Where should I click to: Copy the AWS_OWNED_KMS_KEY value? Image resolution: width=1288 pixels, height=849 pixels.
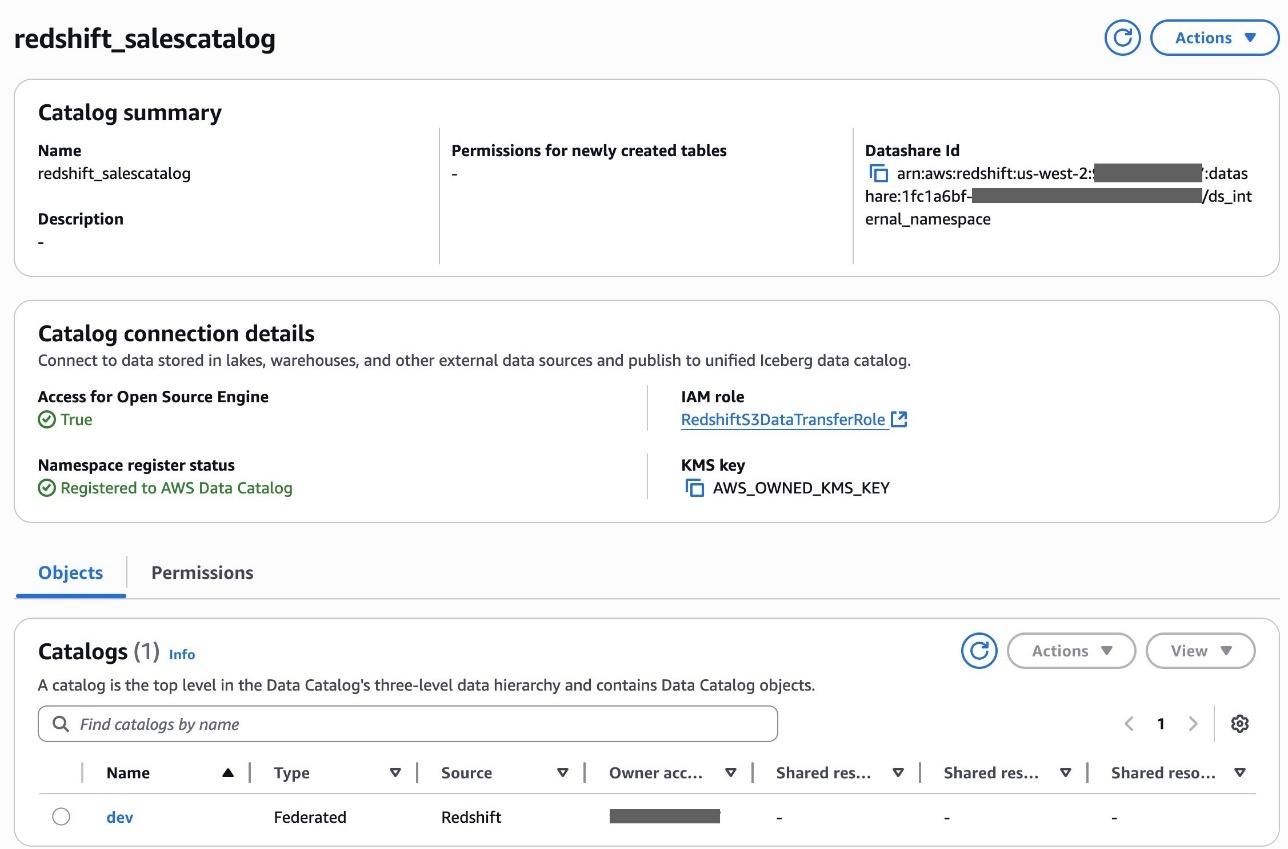(695, 488)
